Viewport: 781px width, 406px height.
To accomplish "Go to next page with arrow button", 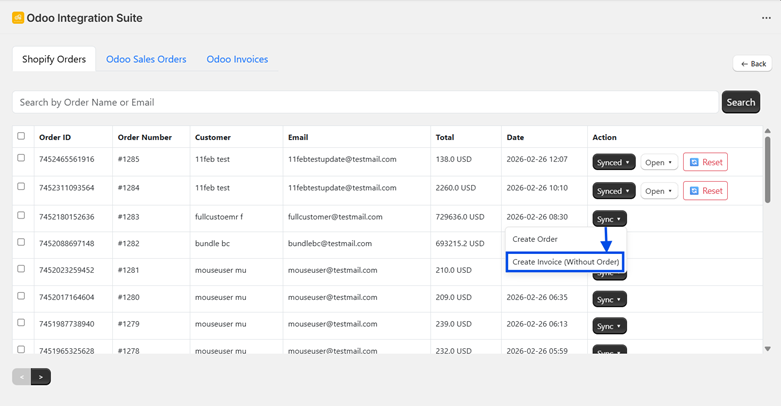I will (41, 377).
